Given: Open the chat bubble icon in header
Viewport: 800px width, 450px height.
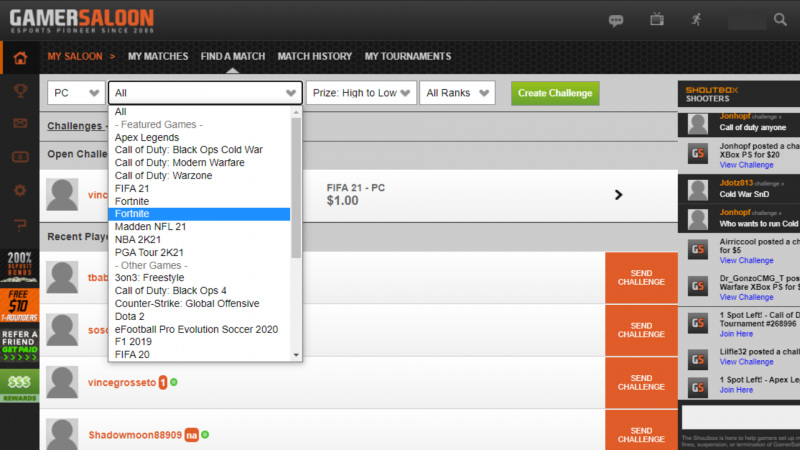Looking at the screenshot, I should (x=616, y=20).
